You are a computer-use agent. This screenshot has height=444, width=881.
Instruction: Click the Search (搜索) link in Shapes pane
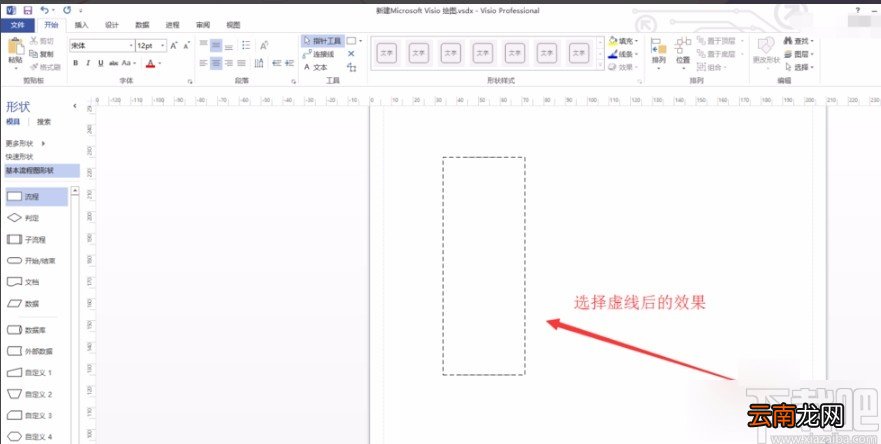44,122
